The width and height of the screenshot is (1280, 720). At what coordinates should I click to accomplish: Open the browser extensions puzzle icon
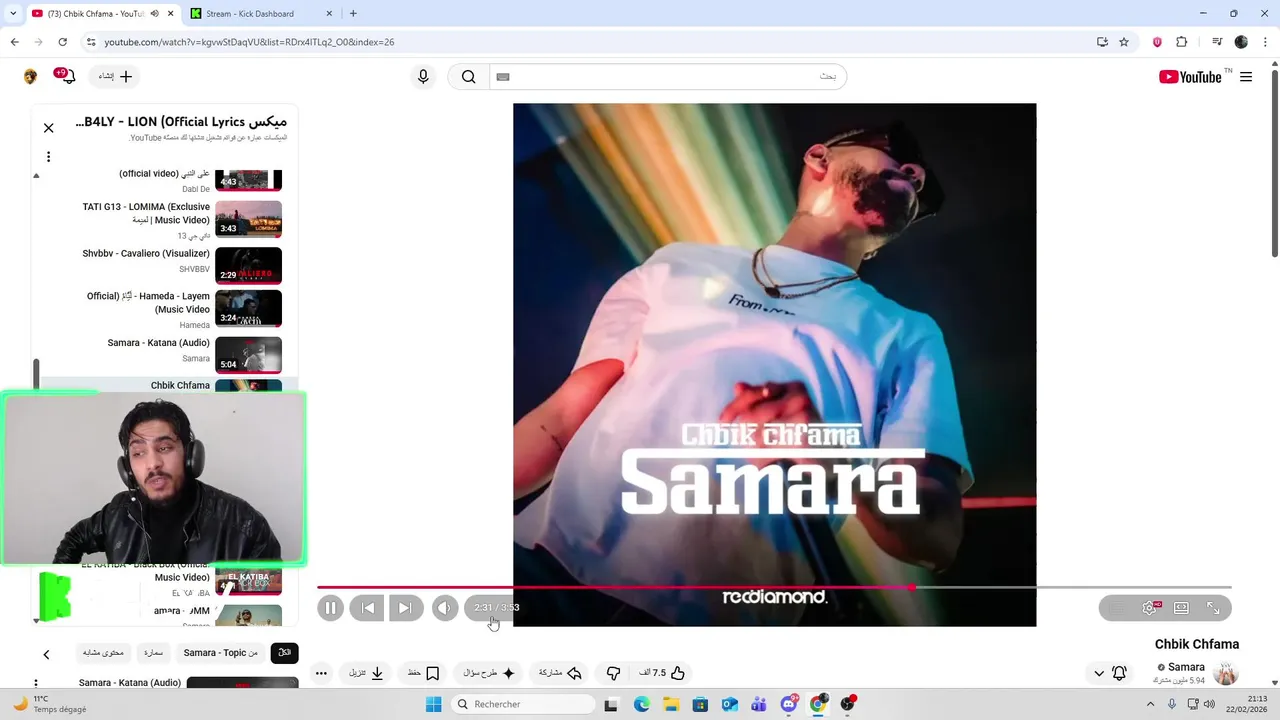pos(1182,42)
